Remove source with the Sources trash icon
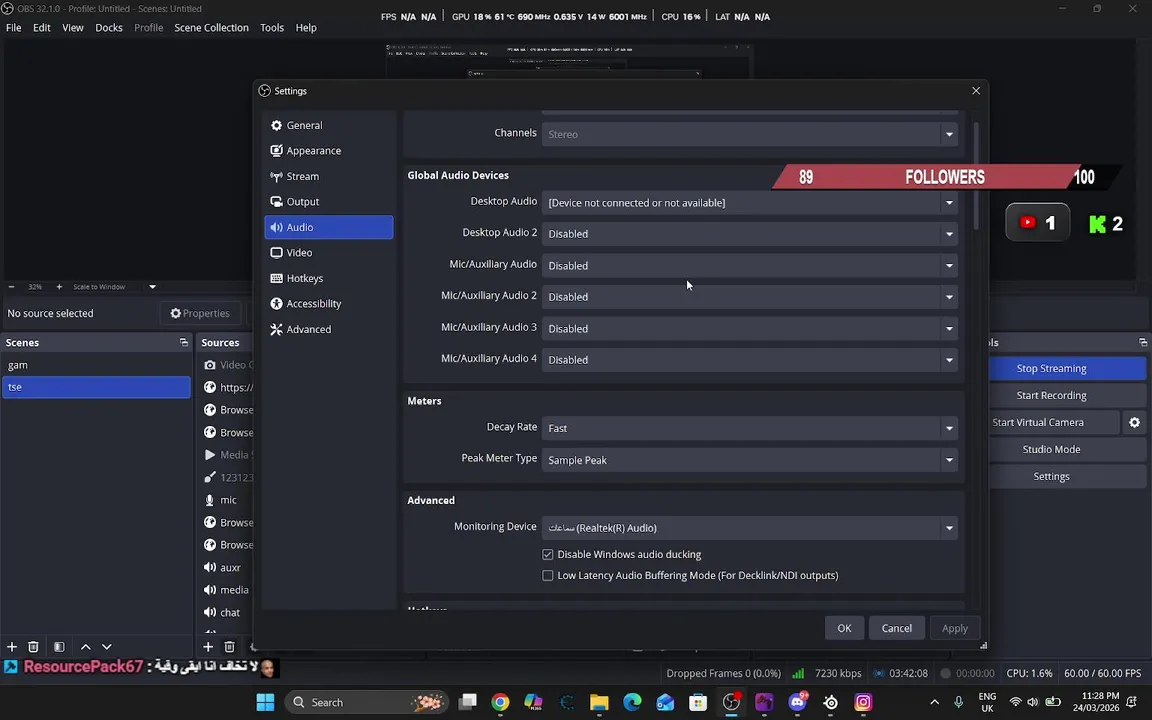Image resolution: width=1152 pixels, height=720 pixels. coord(229,647)
